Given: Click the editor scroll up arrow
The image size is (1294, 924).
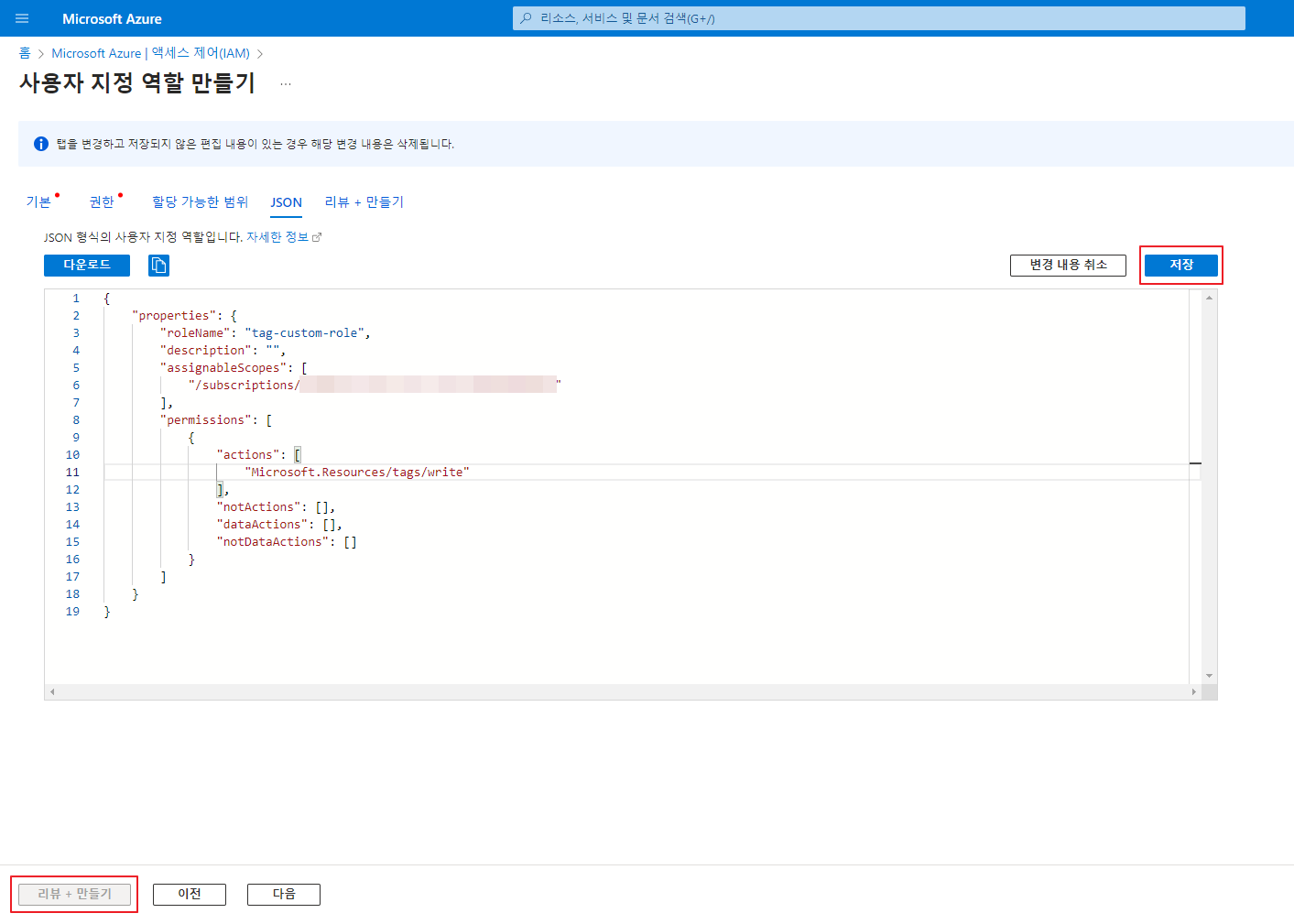Looking at the screenshot, I should click(1209, 298).
